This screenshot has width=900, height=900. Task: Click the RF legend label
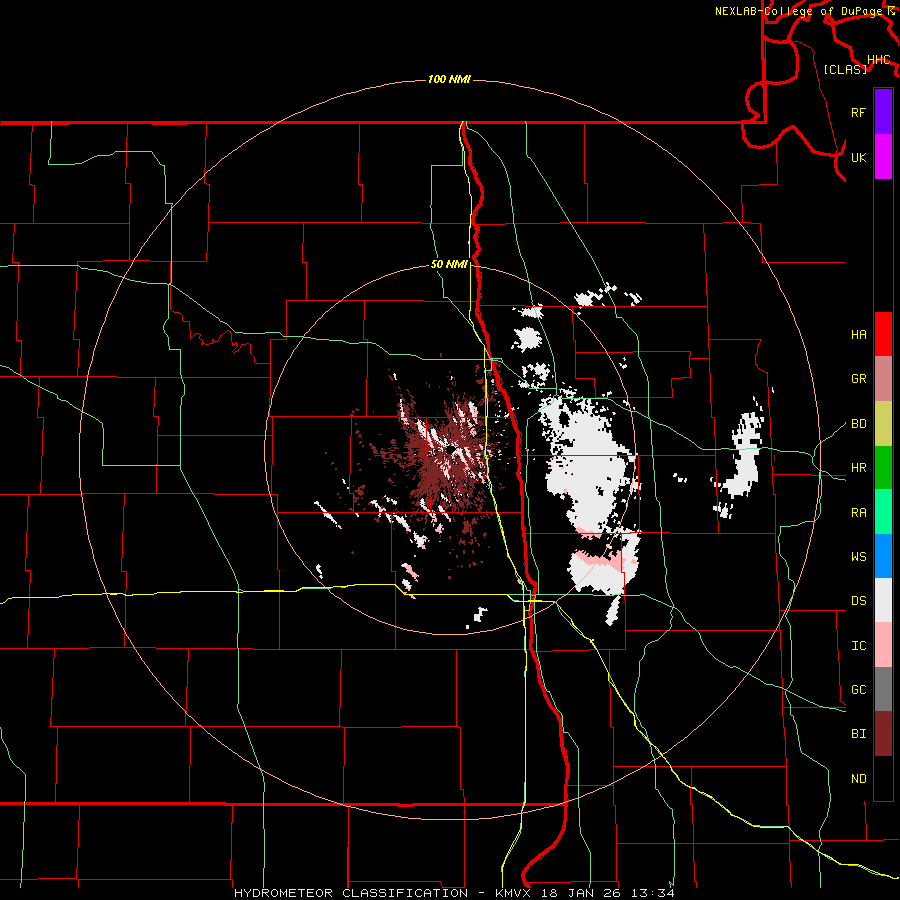[x=858, y=112]
